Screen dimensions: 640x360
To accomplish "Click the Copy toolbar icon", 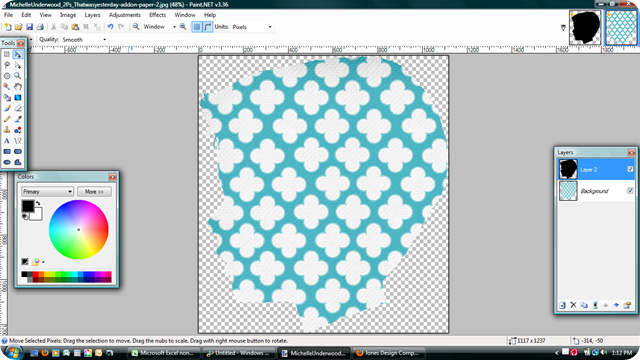I will point(64,27).
